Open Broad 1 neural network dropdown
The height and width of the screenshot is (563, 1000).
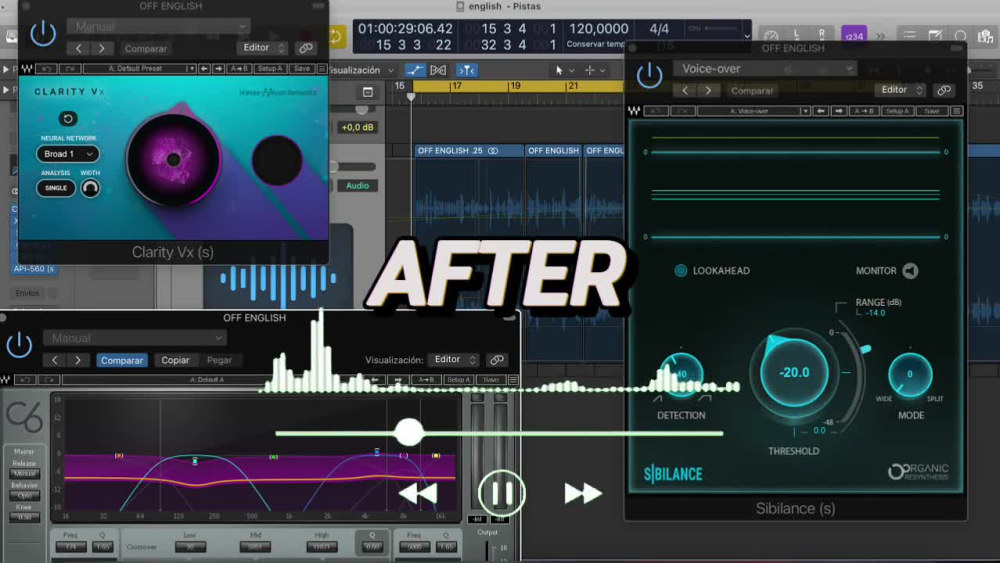click(x=68, y=154)
